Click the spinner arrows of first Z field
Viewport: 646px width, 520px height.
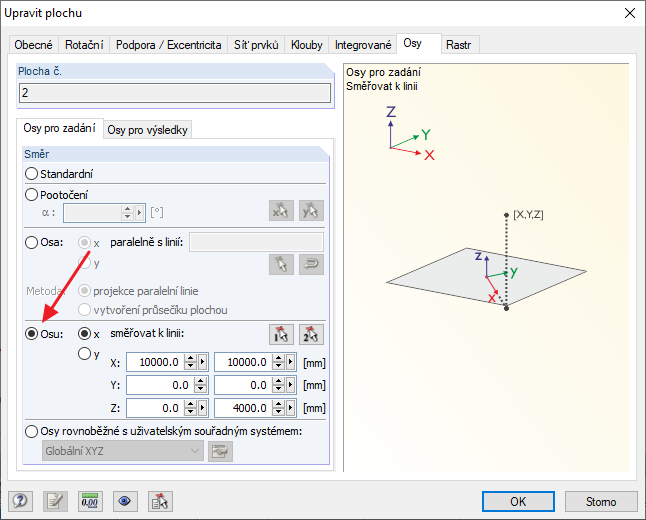[190, 408]
